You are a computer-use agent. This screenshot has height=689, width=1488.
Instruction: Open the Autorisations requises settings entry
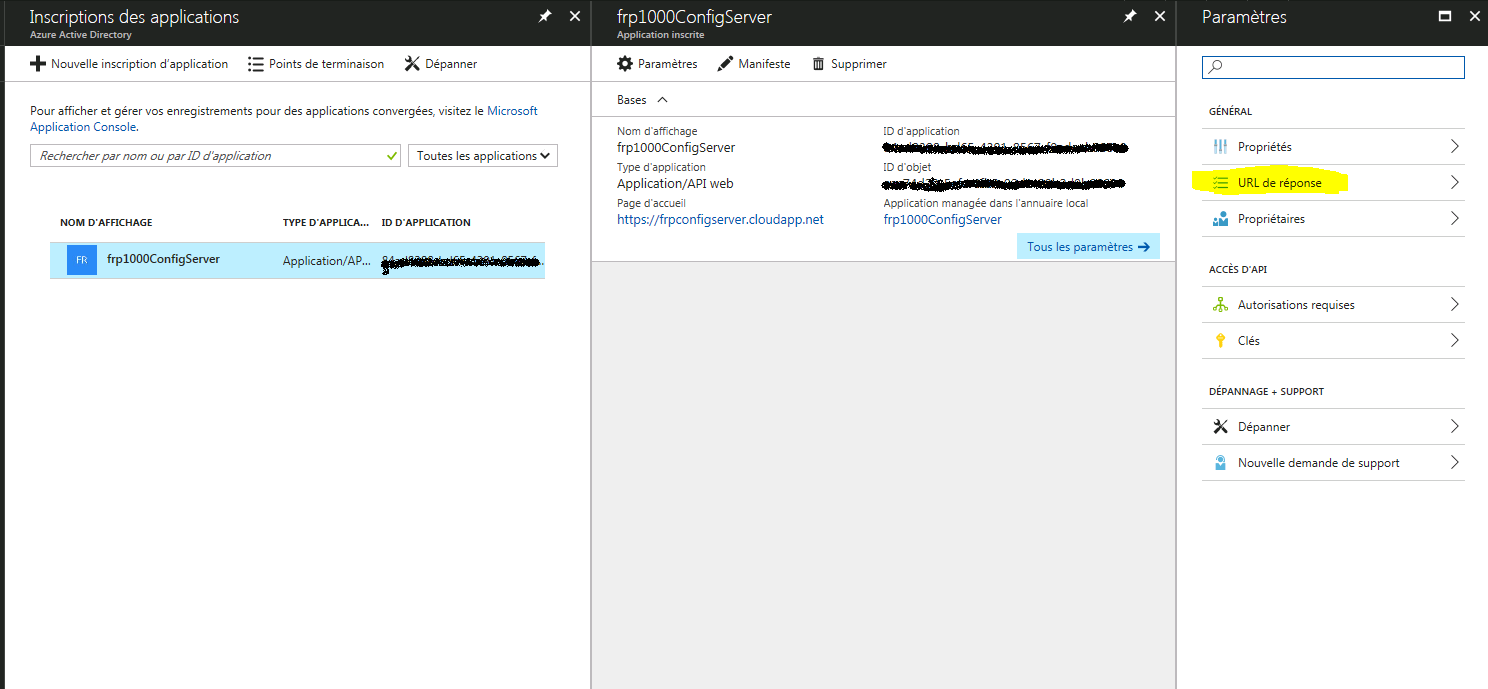(1333, 305)
